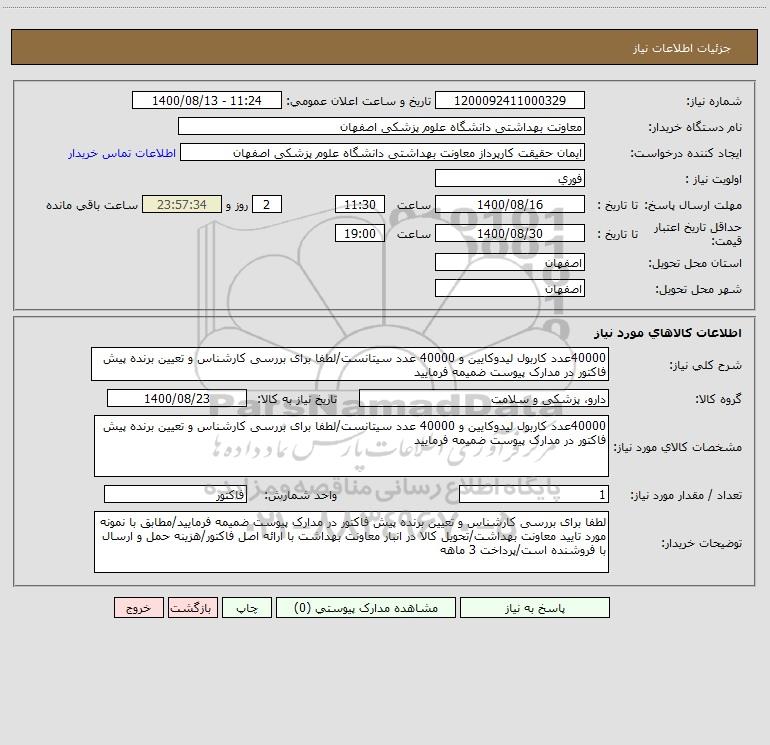Click the deadline time field 11:30
This screenshot has width=770, height=745.
(359, 204)
